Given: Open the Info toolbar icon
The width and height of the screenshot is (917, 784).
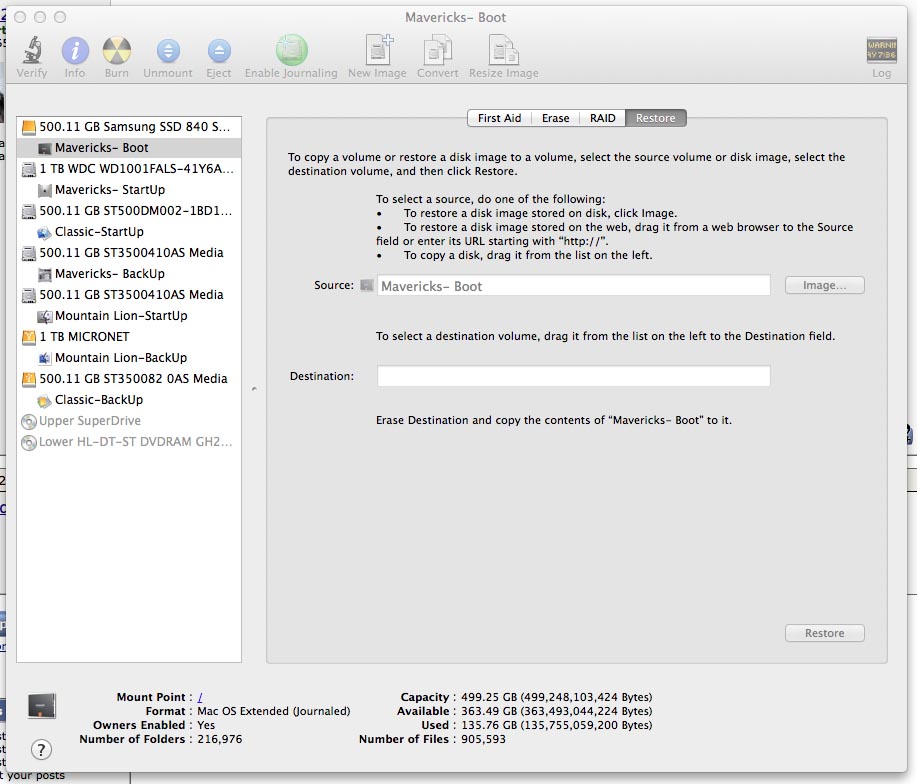Looking at the screenshot, I should [75, 50].
